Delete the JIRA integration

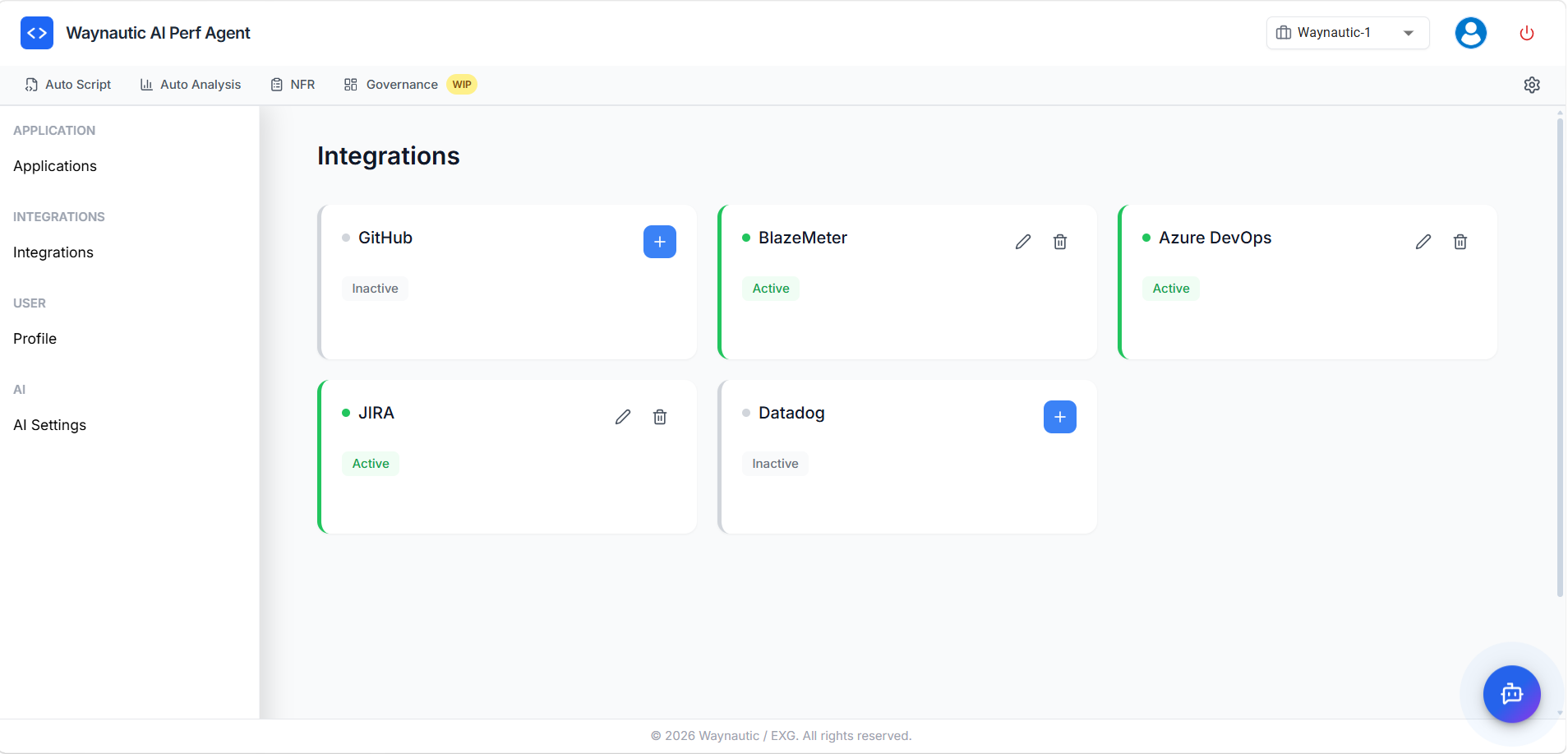[660, 417]
